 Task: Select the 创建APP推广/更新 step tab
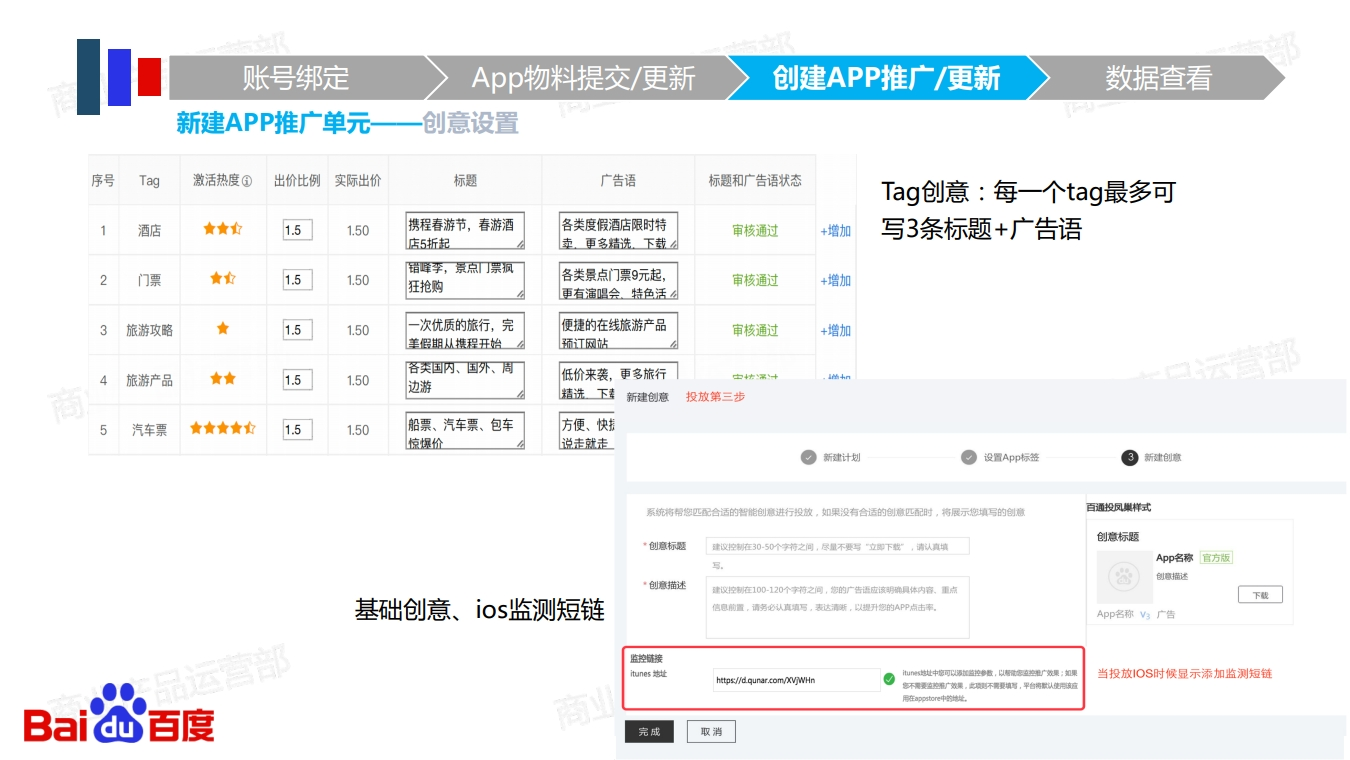(x=886, y=78)
